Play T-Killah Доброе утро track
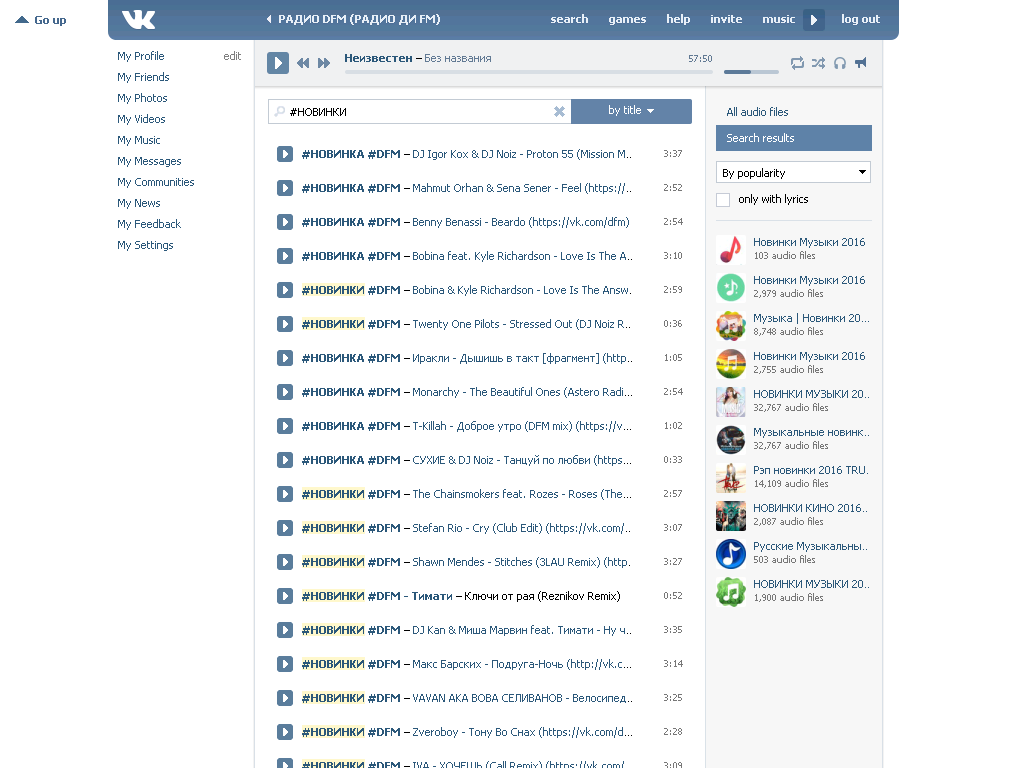The image size is (1024, 768). [x=285, y=426]
